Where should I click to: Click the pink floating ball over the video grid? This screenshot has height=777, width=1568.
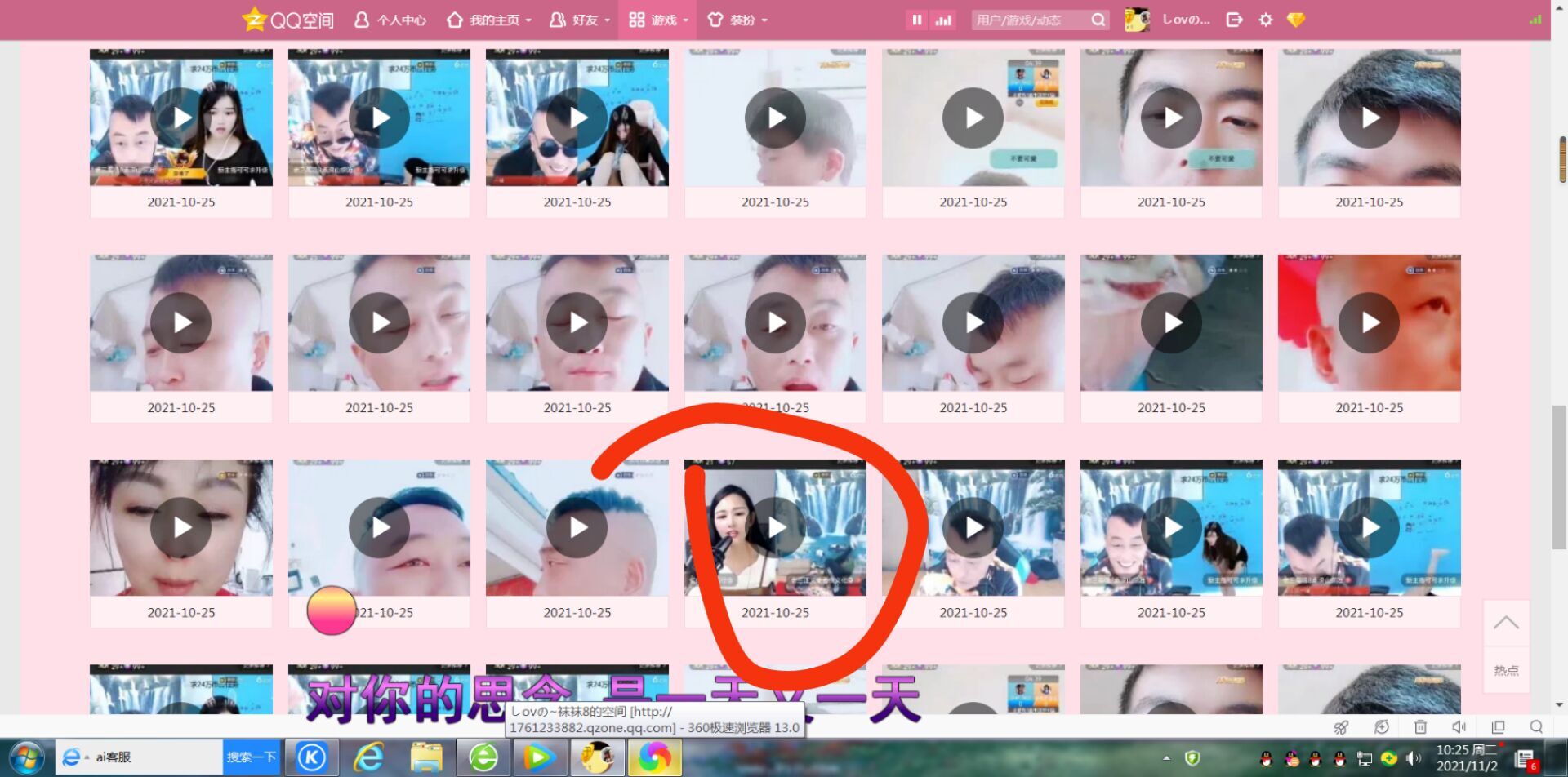[x=332, y=610]
